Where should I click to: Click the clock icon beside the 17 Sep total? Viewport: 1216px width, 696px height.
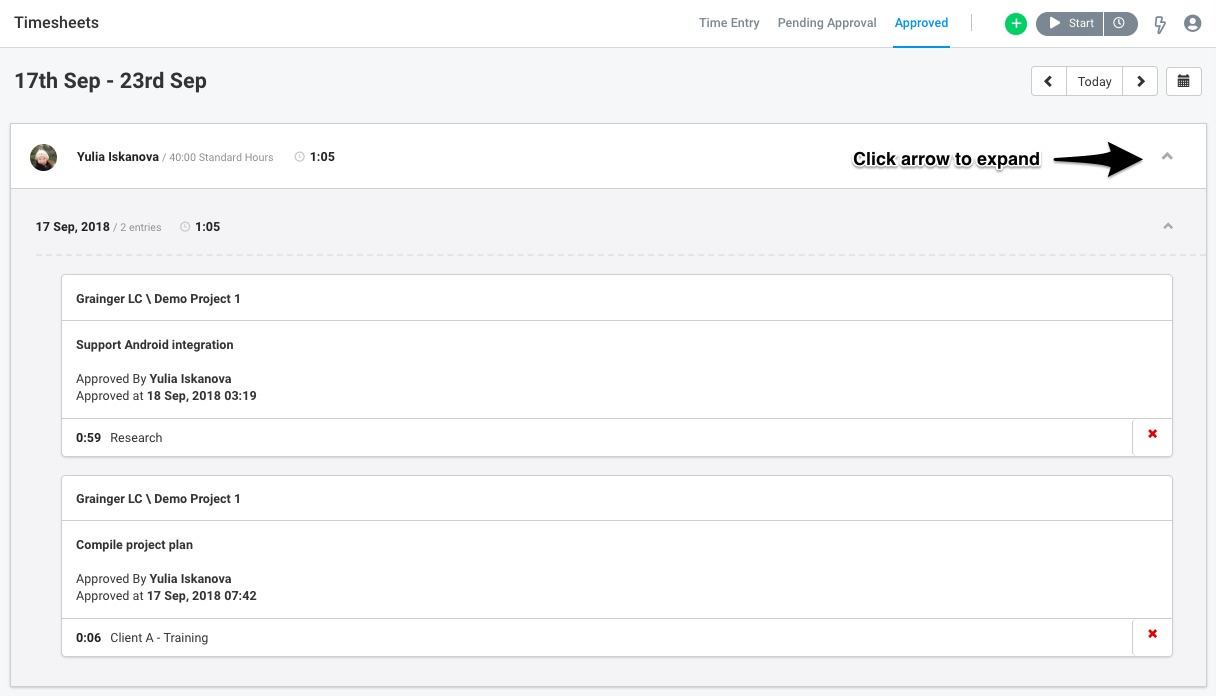[185, 227]
